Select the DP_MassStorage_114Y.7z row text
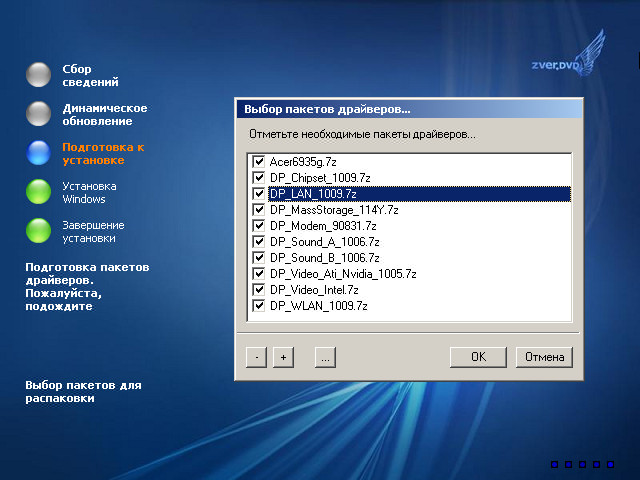This screenshot has height=480, width=640. pyautogui.click(x=334, y=210)
